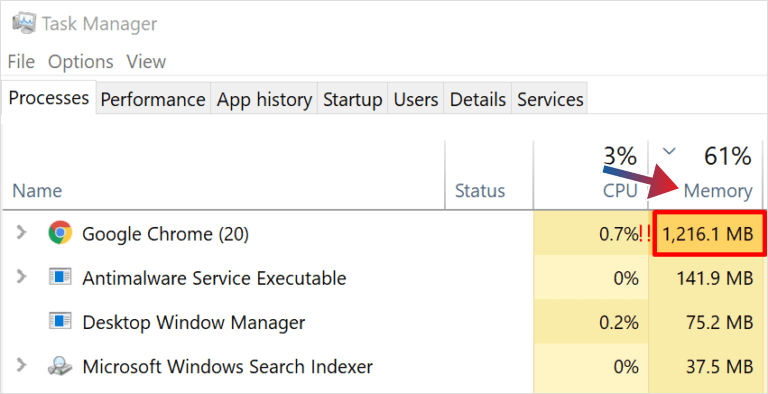Screen dimensions: 768x394
Task: Select the Antimalware Service Executable name
Action: [214, 278]
